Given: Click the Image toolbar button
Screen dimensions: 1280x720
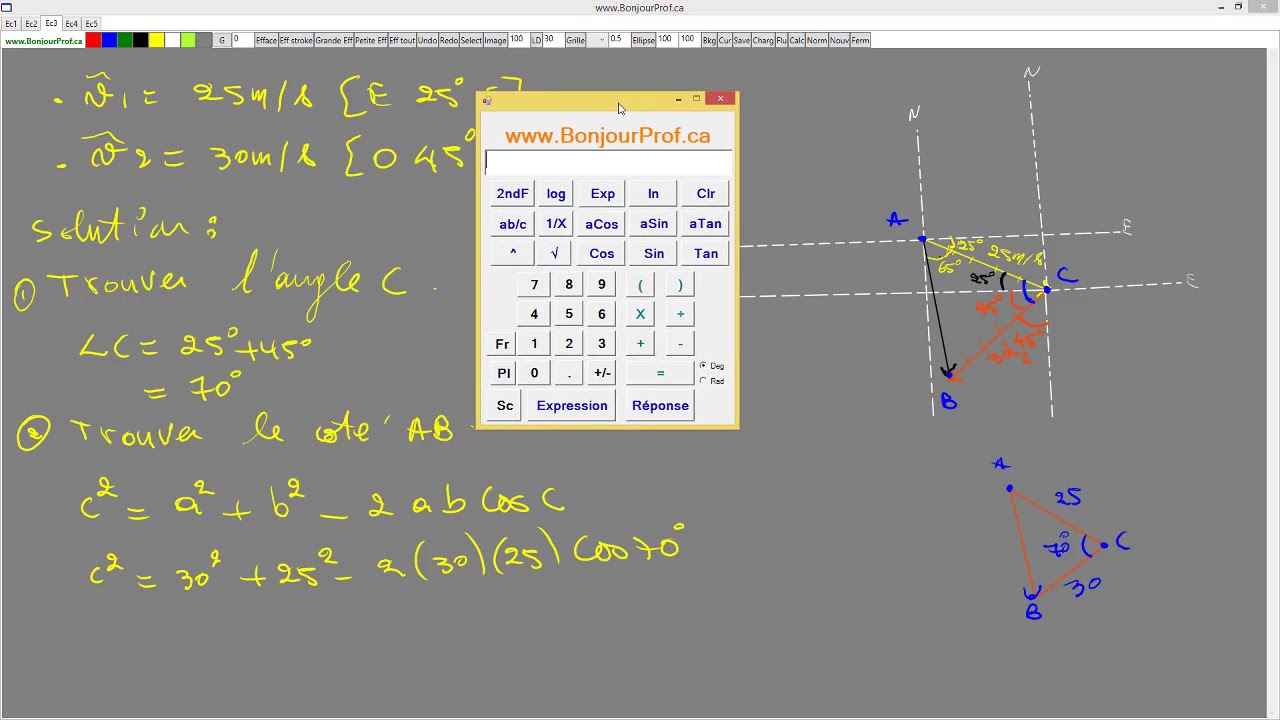Looking at the screenshot, I should point(495,40).
